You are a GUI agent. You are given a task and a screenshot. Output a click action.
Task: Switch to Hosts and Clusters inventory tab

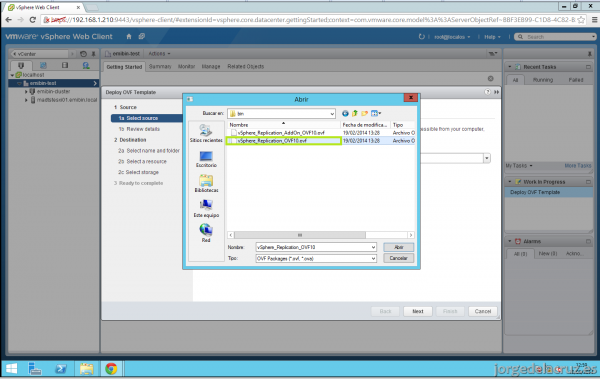pyautogui.click(x=21, y=65)
